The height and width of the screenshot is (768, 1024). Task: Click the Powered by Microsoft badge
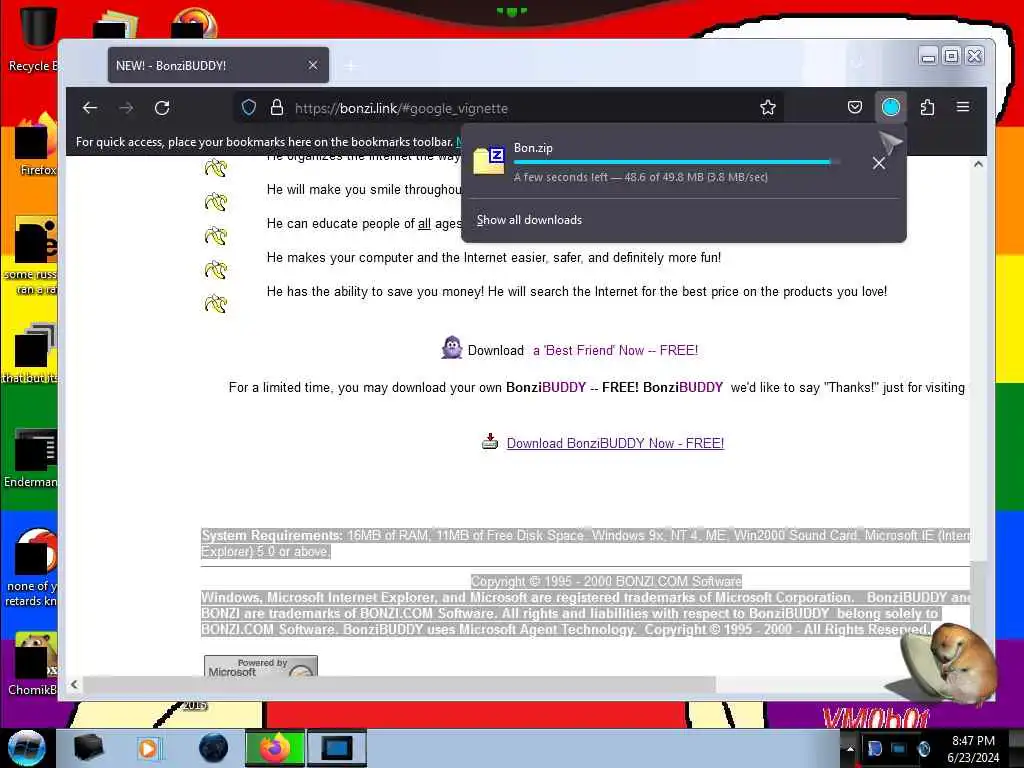point(261,666)
